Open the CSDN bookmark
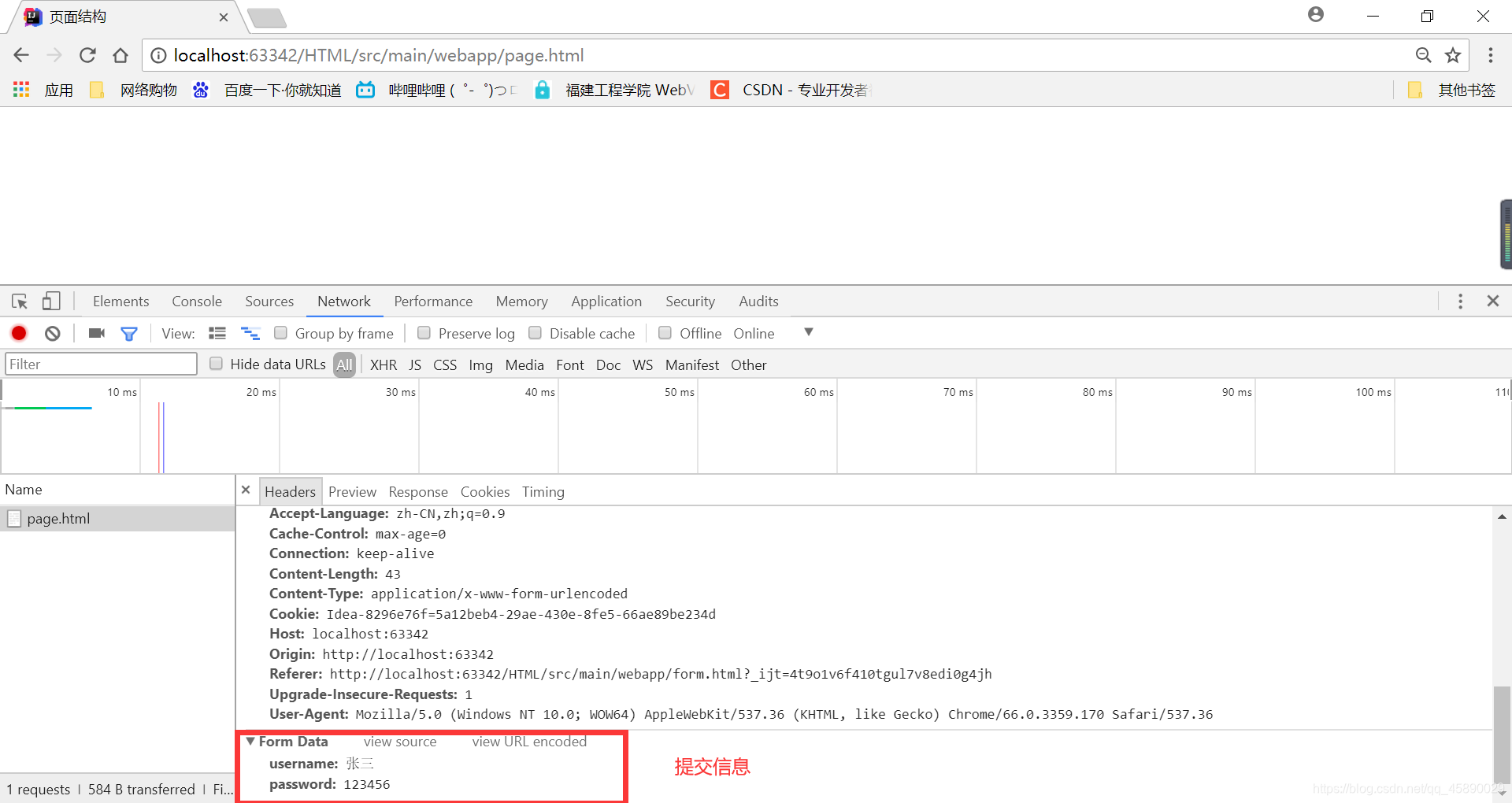The height and width of the screenshot is (803, 1512). coord(790,90)
